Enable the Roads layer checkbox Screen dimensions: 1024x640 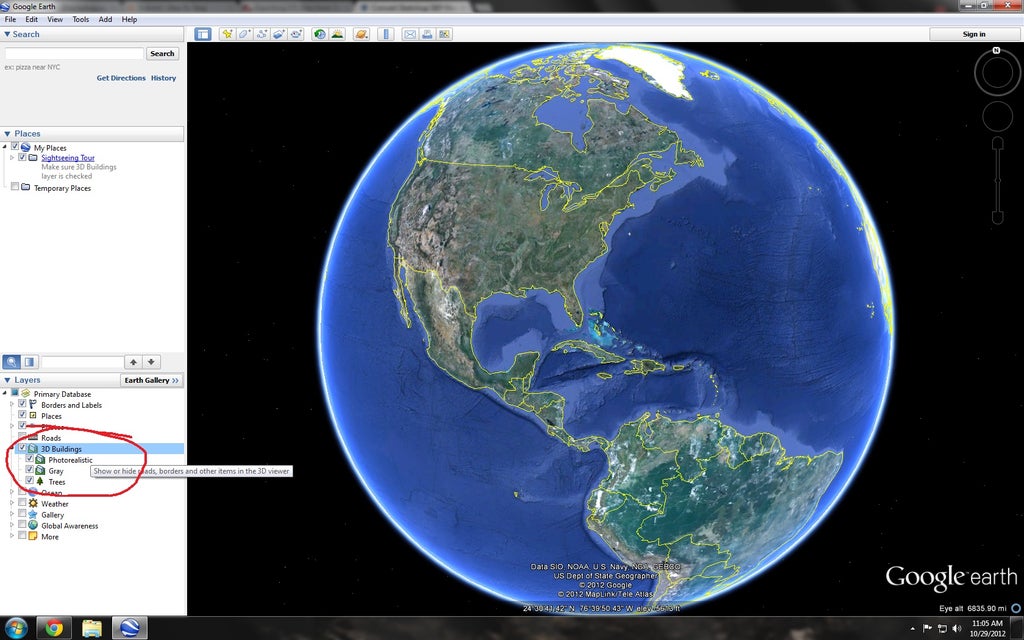[x=22, y=438]
